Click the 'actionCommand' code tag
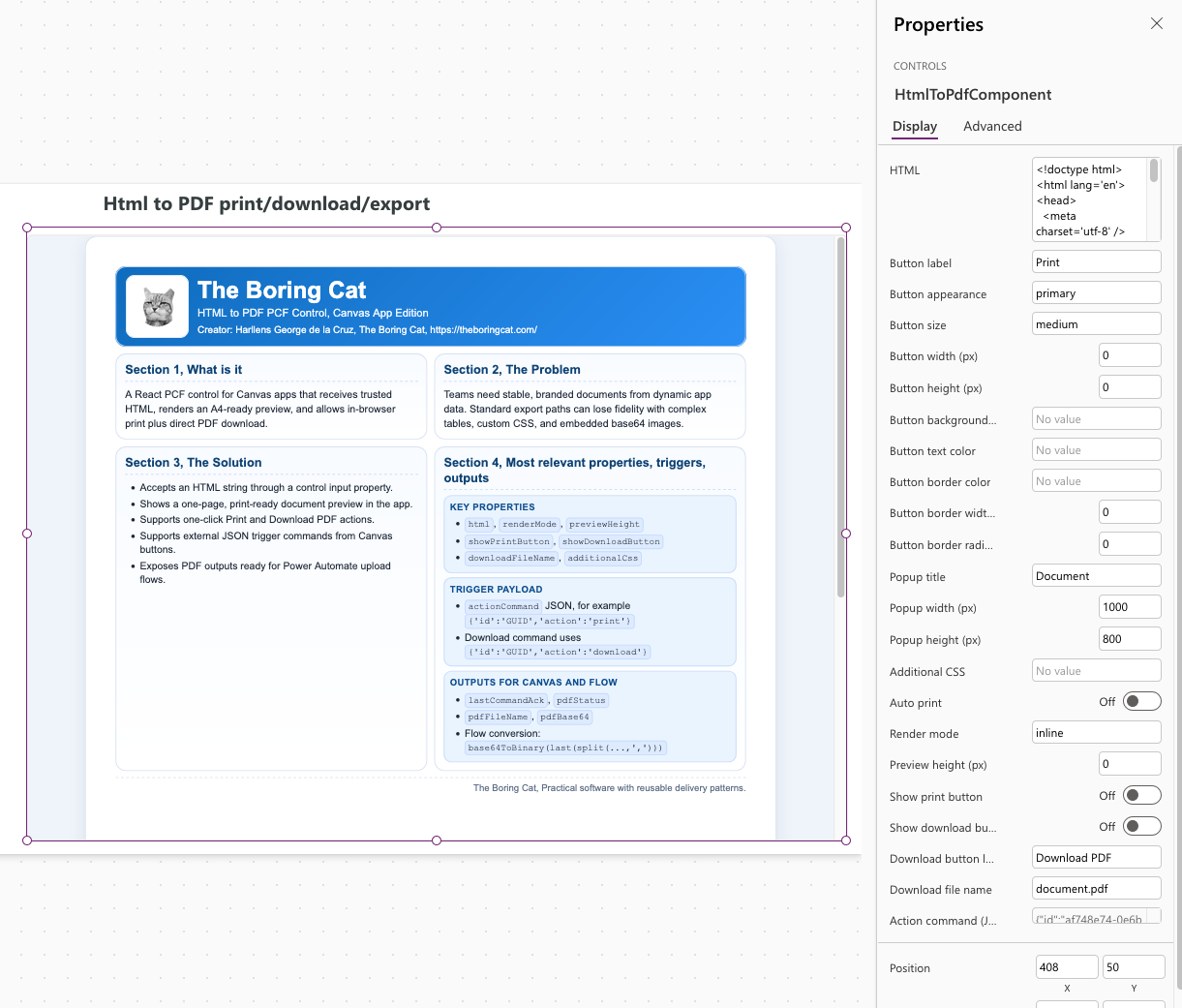Screen dimensions: 1182x1008 pos(503,606)
